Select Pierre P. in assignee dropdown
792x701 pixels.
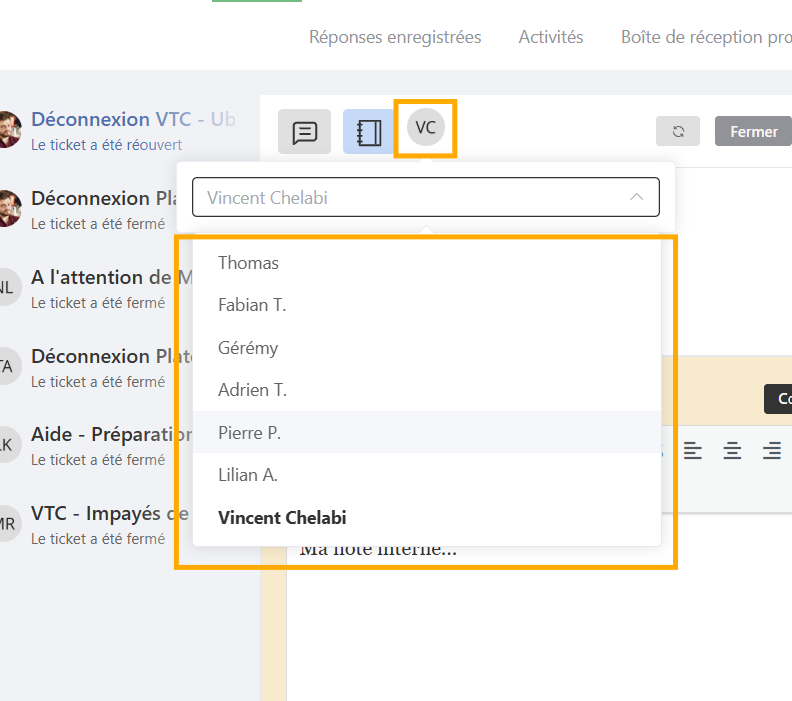249,433
